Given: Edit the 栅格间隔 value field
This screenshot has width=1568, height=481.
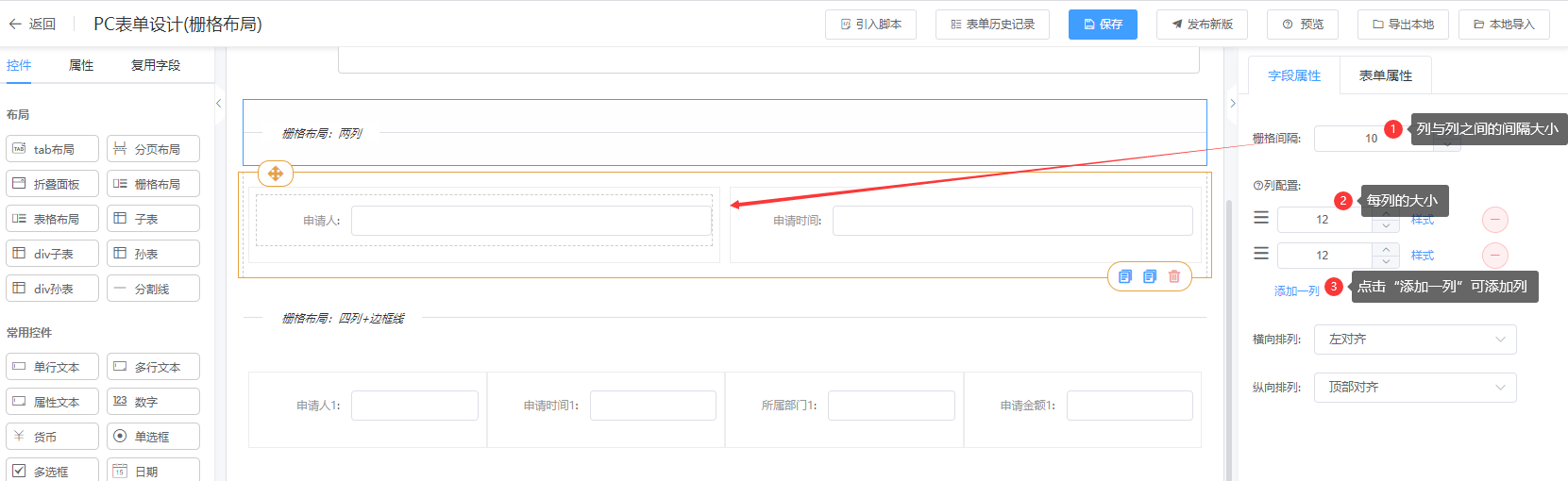Looking at the screenshot, I should (x=1371, y=139).
